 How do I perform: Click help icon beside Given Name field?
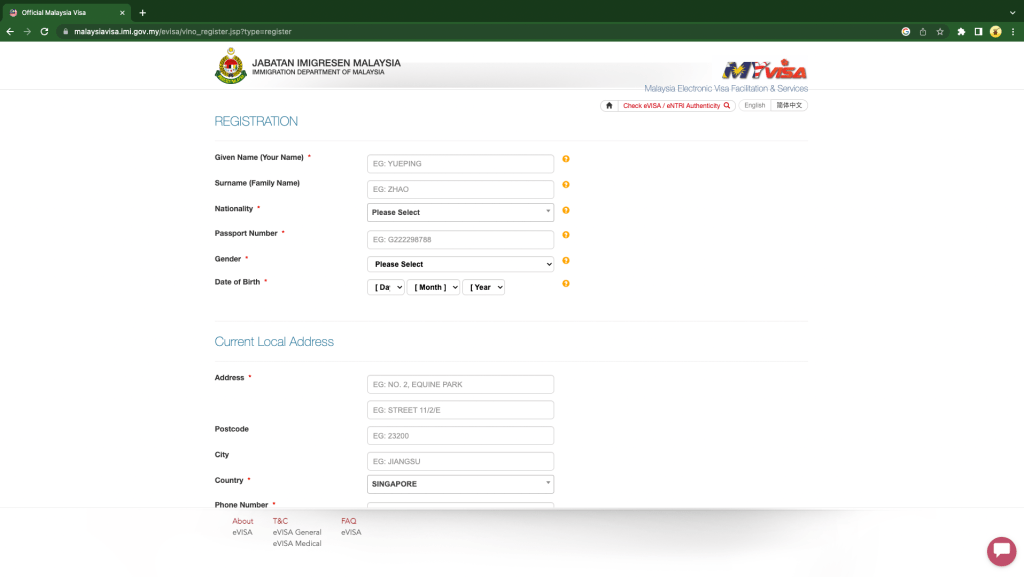566,159
